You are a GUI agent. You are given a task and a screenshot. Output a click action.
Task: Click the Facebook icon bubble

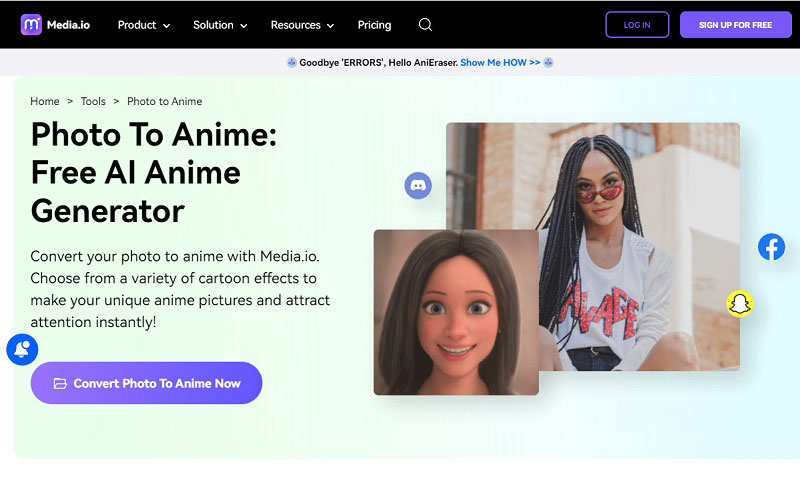click(771, 247)
